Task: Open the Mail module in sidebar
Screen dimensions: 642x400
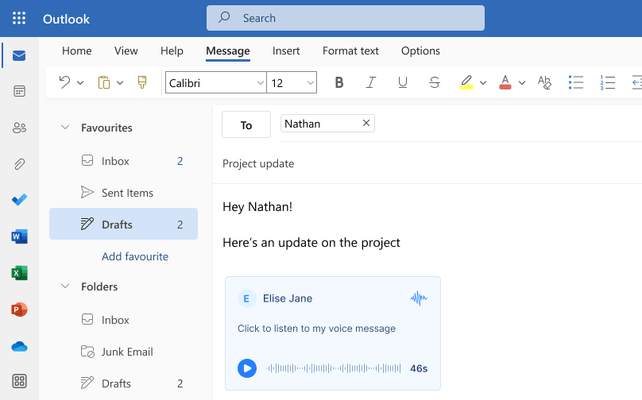Action: (19, 55)
